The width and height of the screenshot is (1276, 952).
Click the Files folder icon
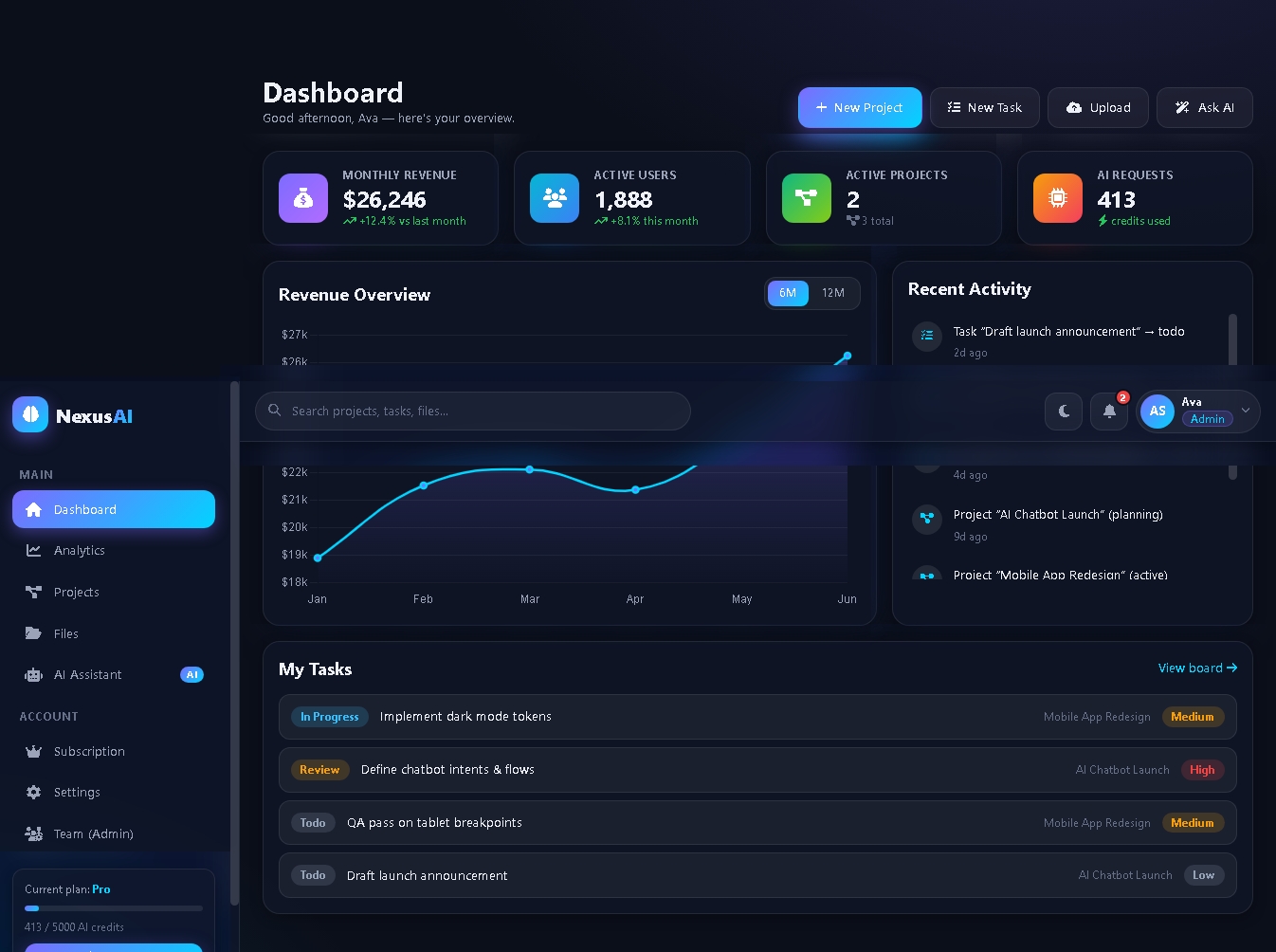33,633
